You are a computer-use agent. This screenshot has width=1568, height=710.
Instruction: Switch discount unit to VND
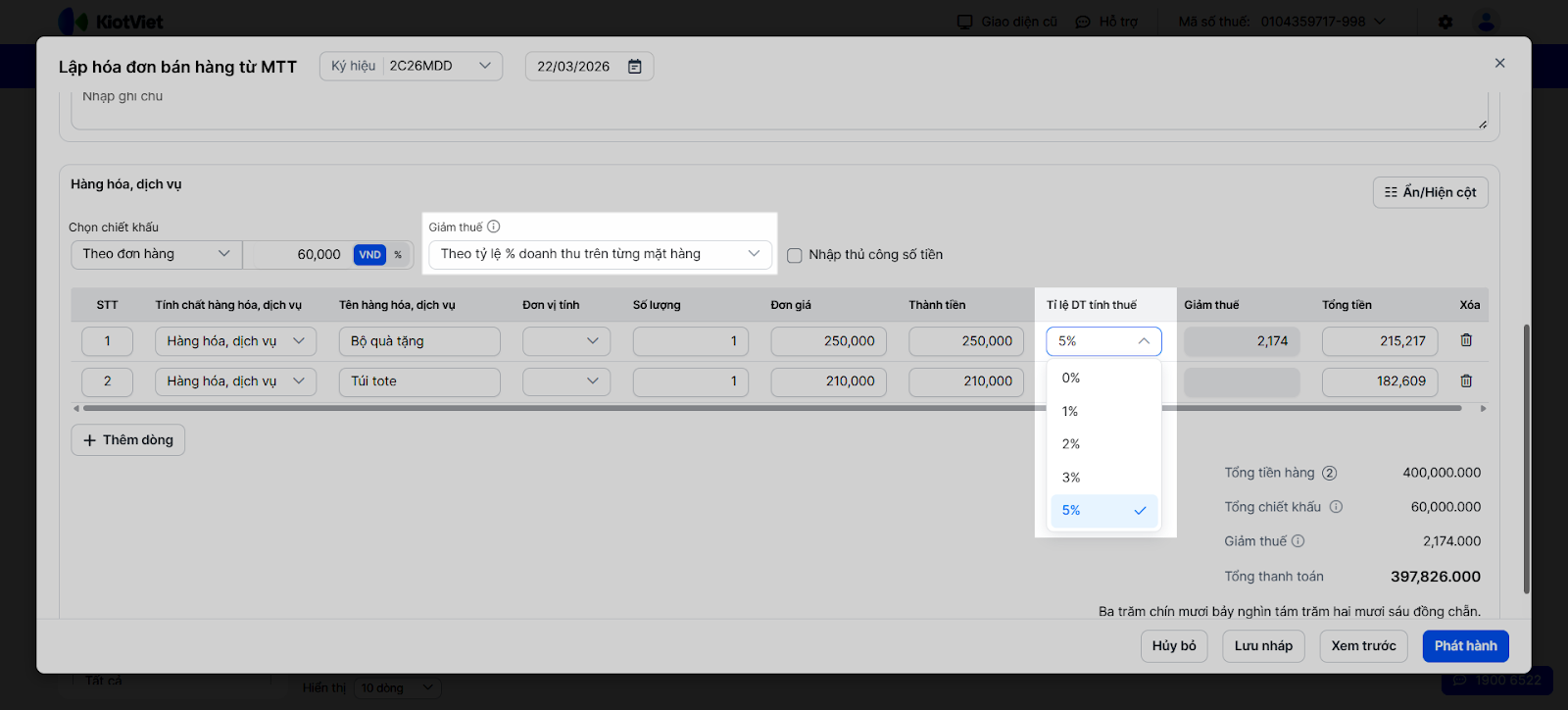point(369,255)
